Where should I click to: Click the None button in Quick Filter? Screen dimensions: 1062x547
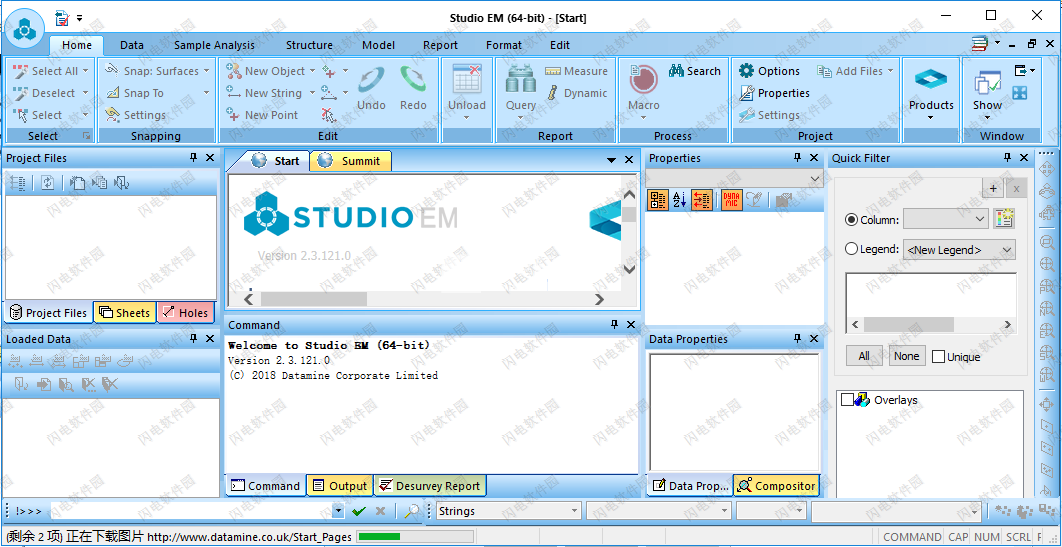click(906, 355)
